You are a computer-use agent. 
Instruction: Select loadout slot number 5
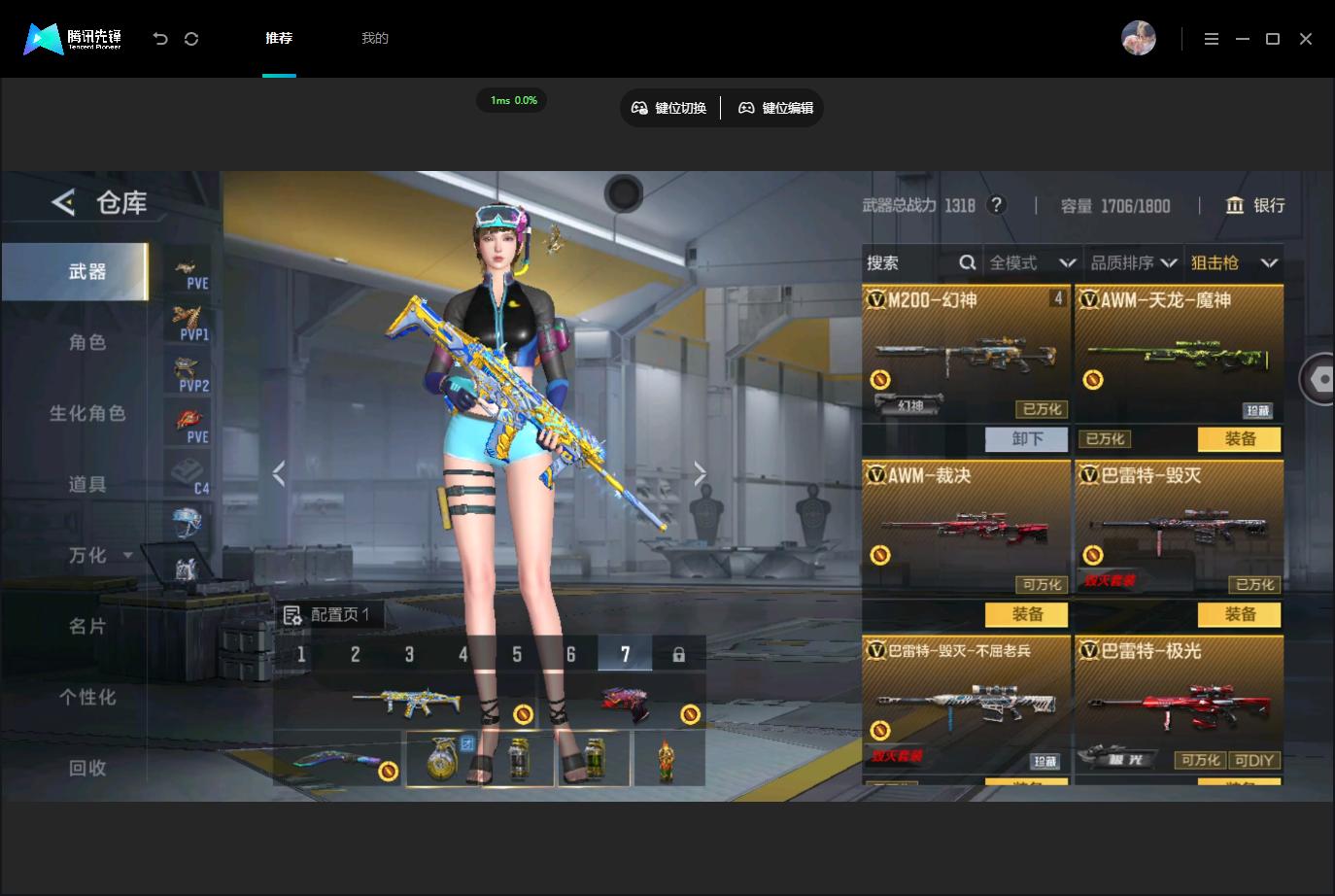click(x=517, y=654)
